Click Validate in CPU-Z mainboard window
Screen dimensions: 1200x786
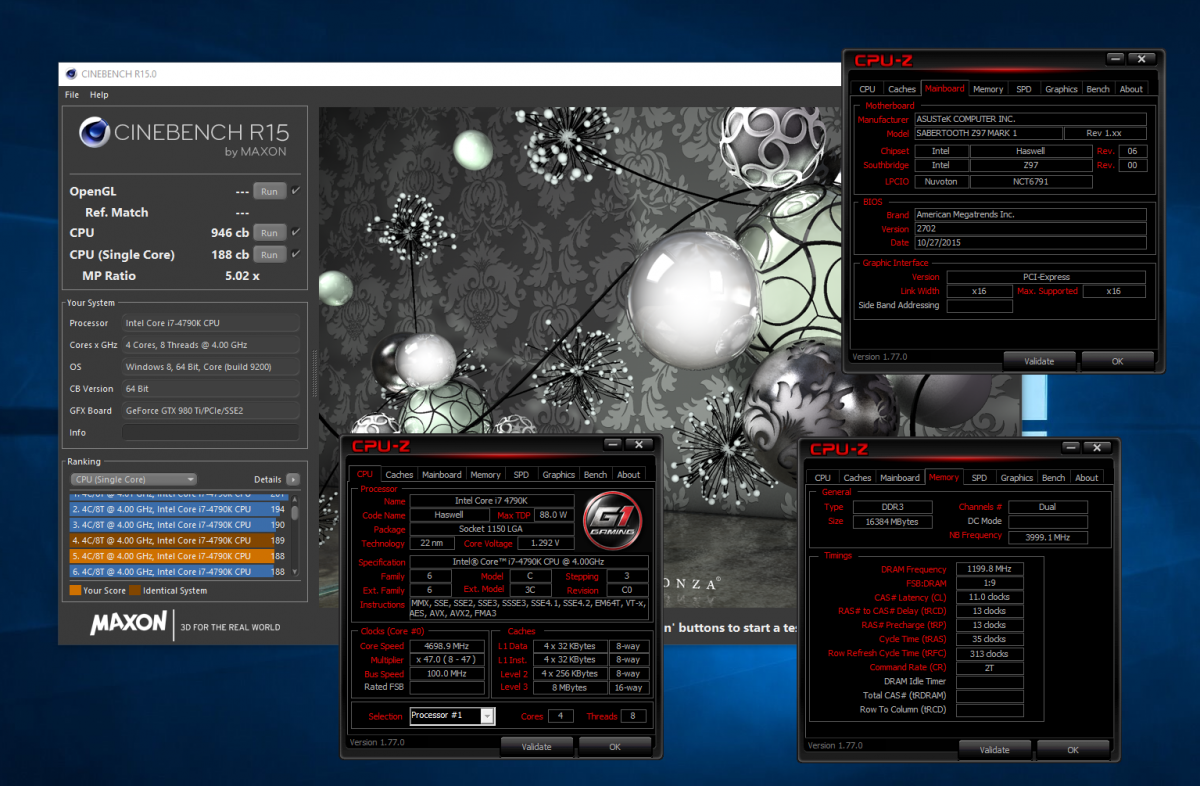click(1039, 360)
